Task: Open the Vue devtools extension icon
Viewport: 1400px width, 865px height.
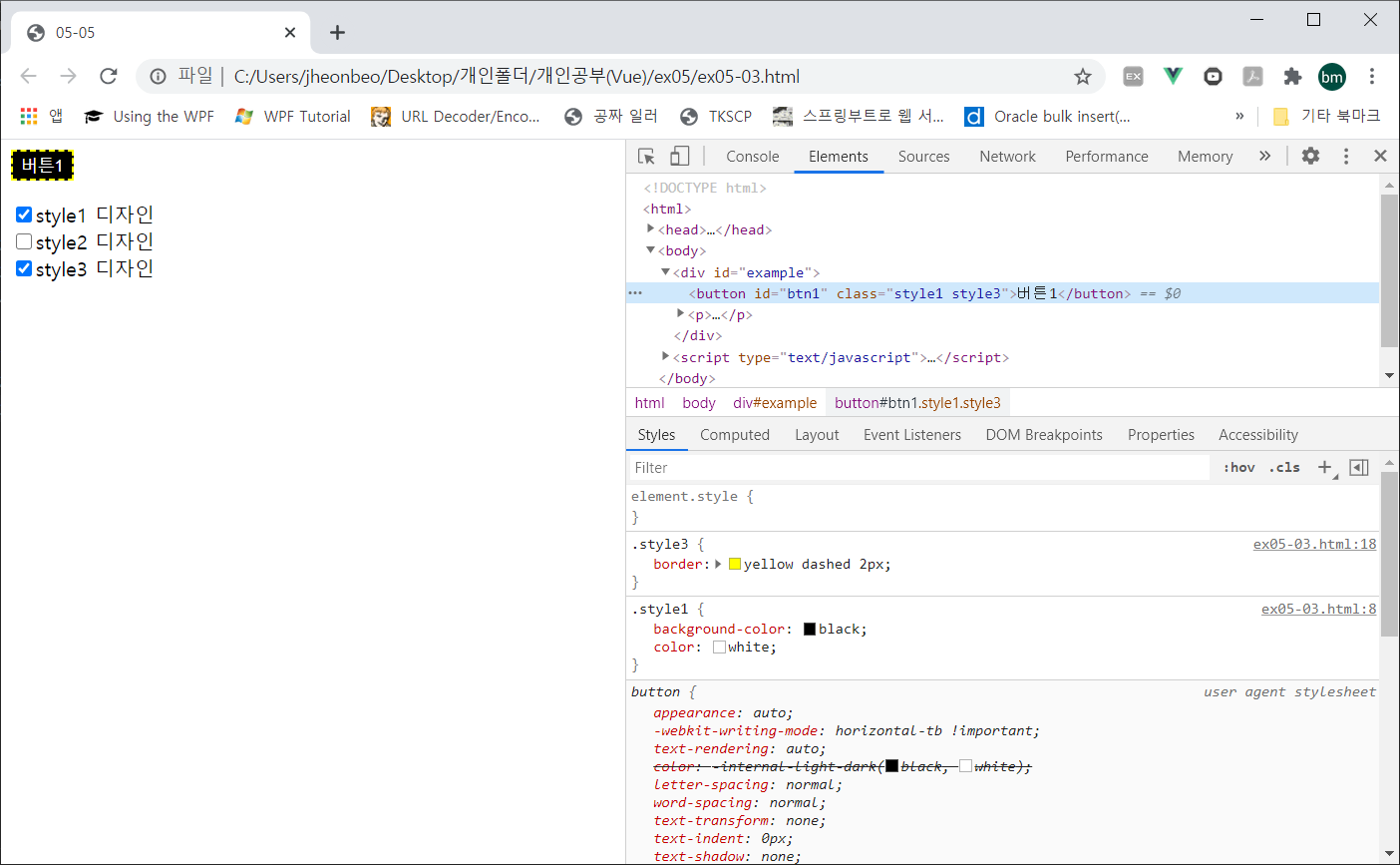Action: tap(1173, 76)
